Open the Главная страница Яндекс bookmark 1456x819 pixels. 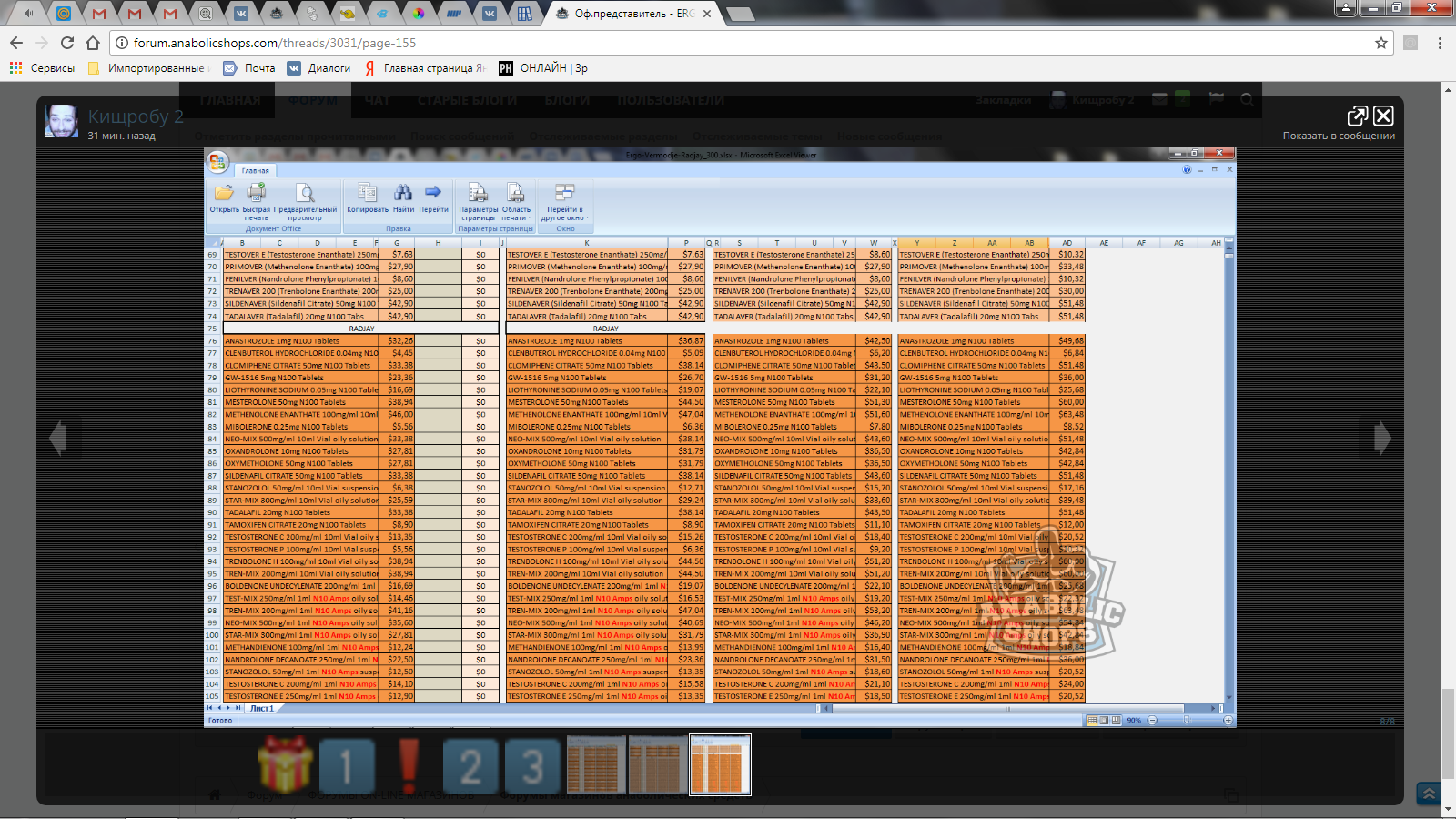coord(425,68)
